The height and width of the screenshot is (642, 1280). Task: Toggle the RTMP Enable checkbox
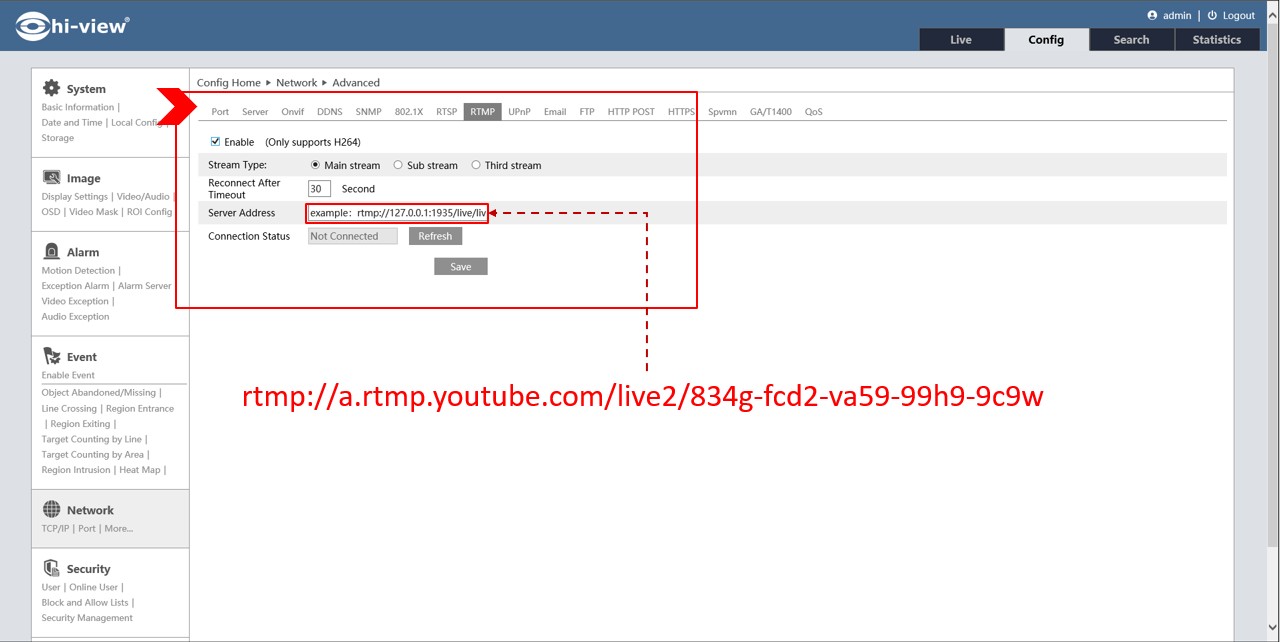coord(215,142)
